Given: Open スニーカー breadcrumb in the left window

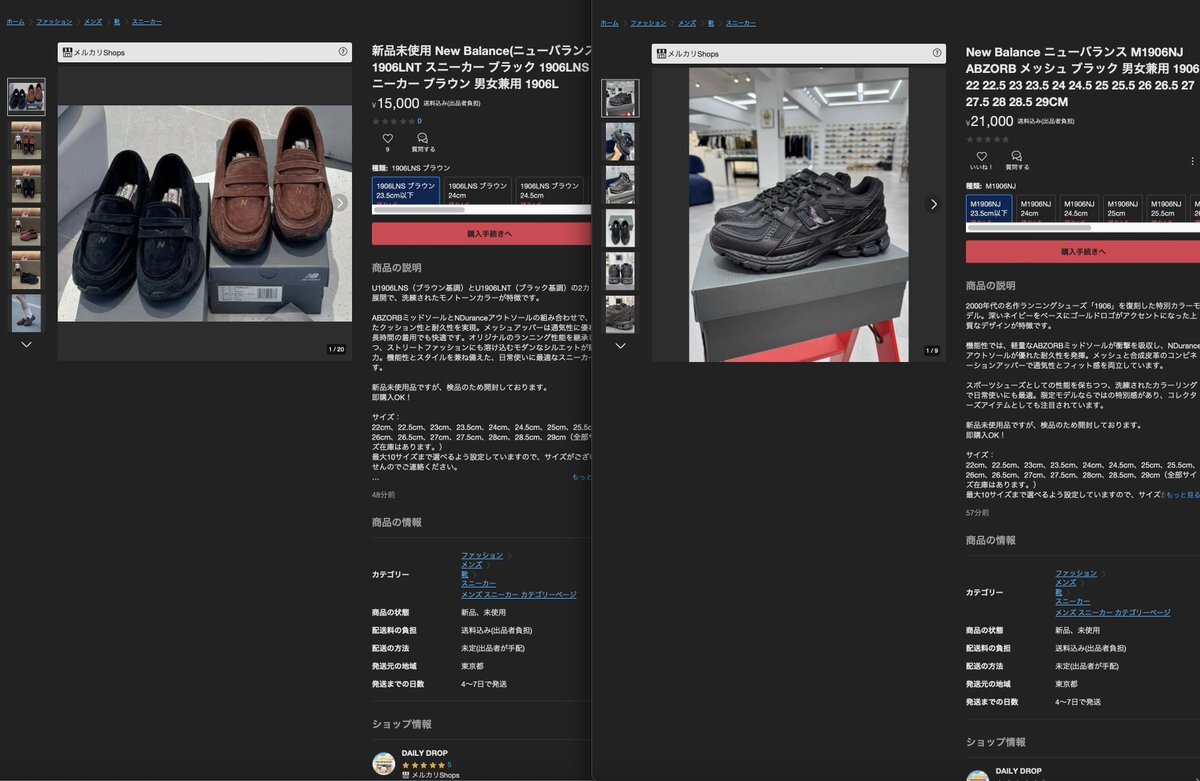Looking at the screenshot, I should click(146, 21).
